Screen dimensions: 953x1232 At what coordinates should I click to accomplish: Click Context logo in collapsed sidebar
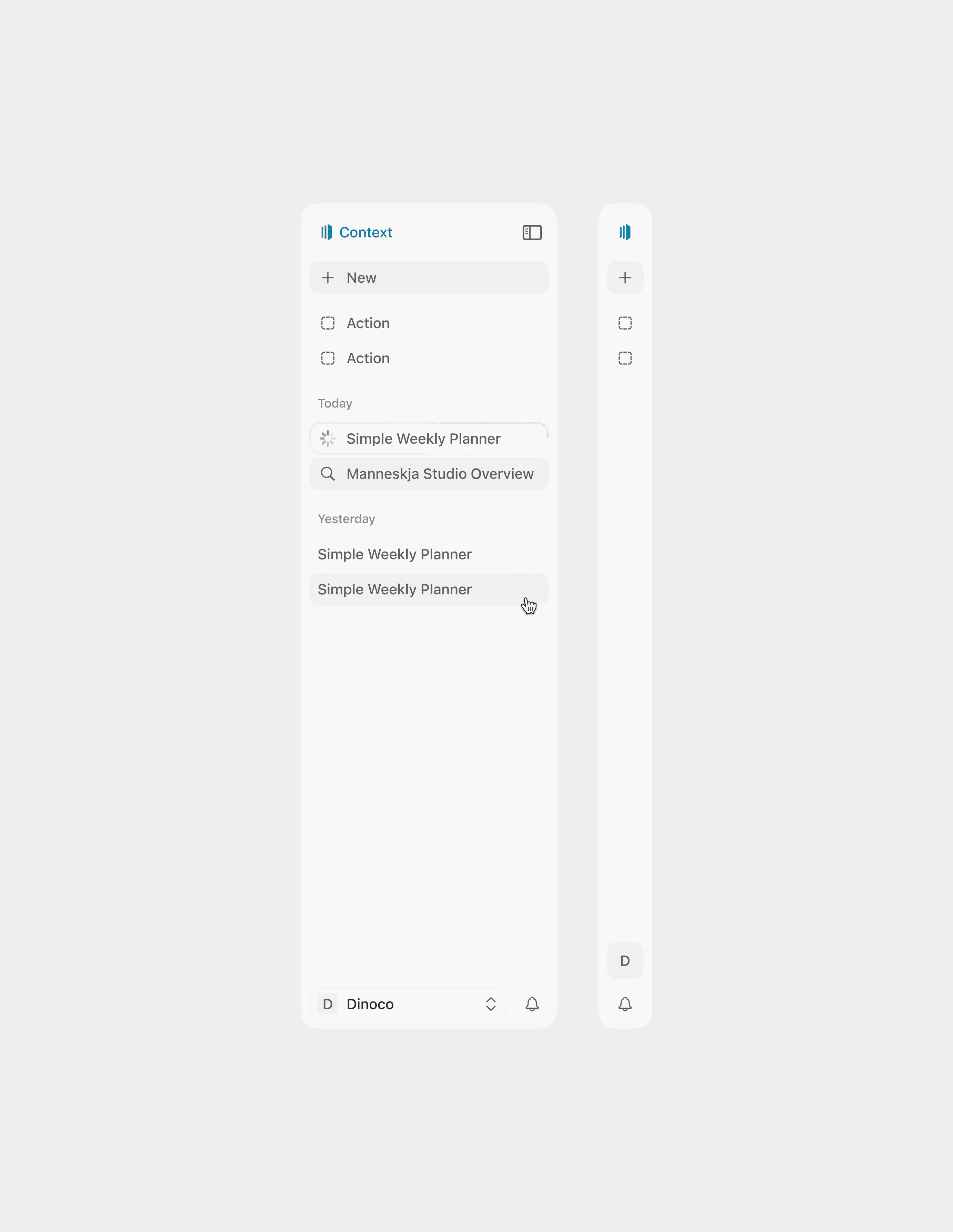tap(625, 232)
